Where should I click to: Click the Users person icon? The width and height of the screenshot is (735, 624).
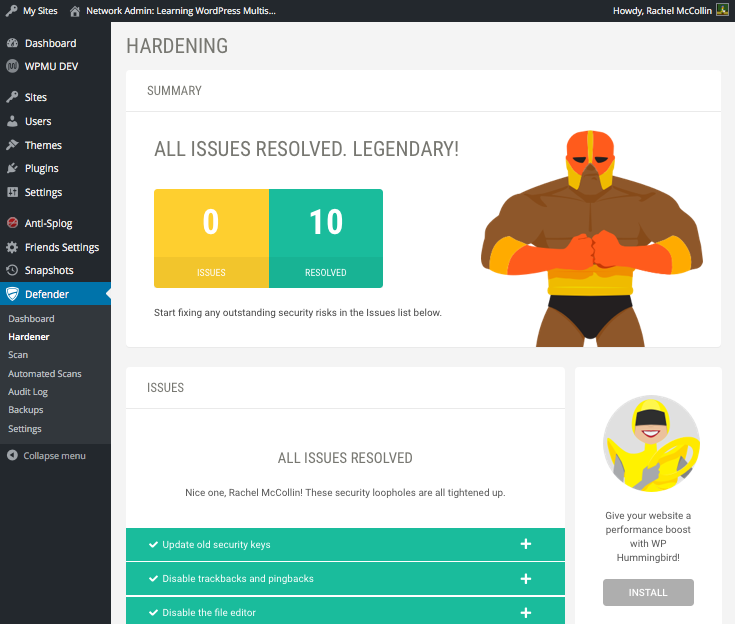[x=13, y=121]
